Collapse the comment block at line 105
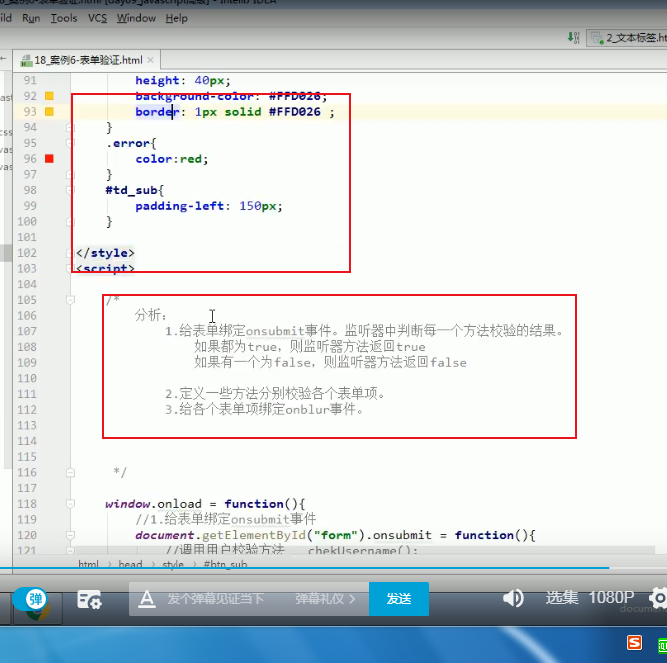The image size is (667, 663). point(71,300)
